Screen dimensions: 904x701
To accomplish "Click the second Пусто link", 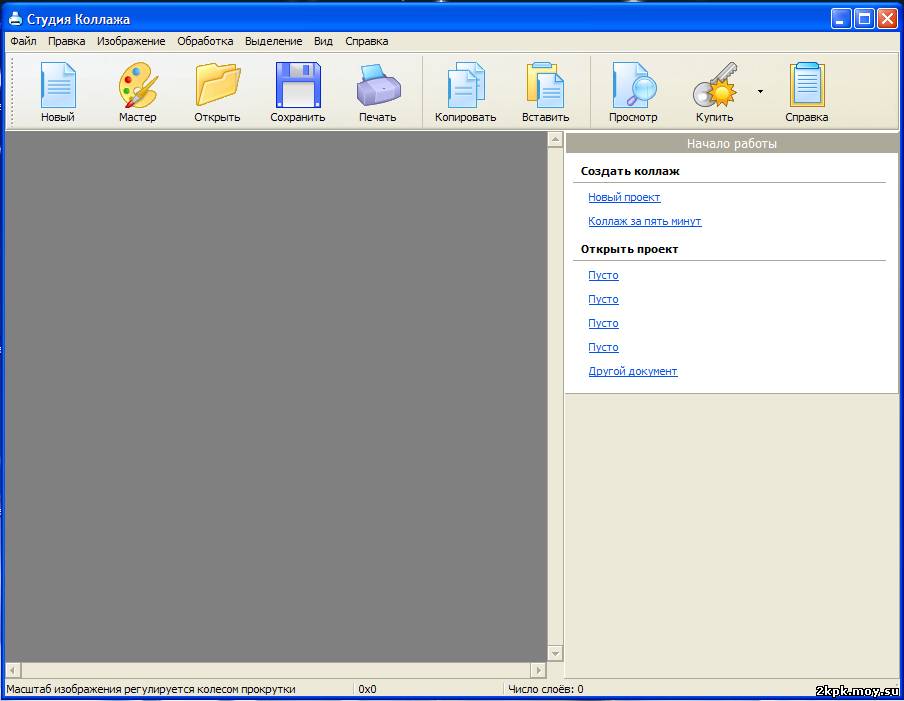I will click(x=603, y=300).
